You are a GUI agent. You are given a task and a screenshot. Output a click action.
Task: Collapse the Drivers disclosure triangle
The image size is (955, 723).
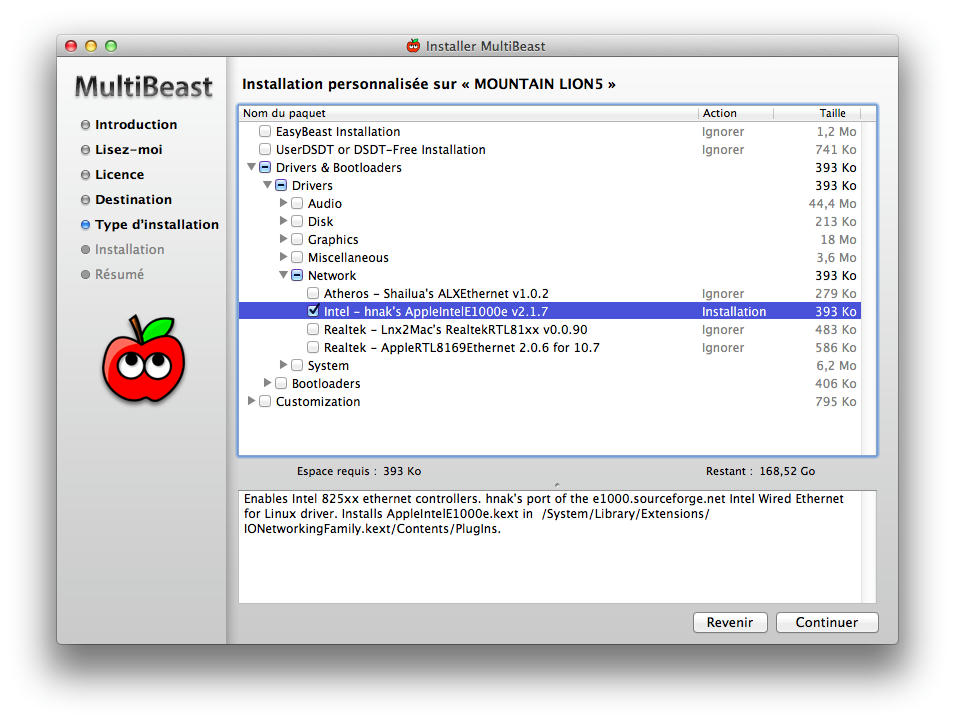click(x=267, y=185)
